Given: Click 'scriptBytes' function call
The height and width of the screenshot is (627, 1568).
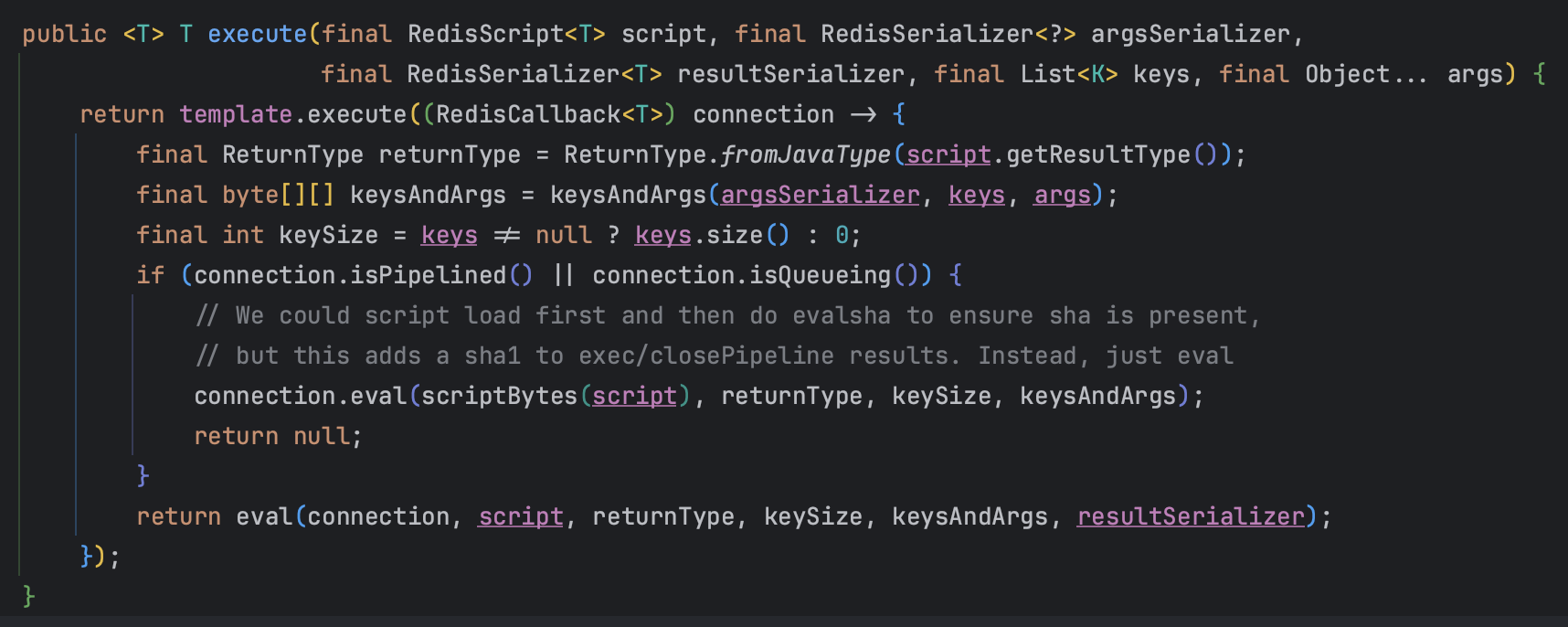Looking at the screenshot, I should tap(500, 396).
